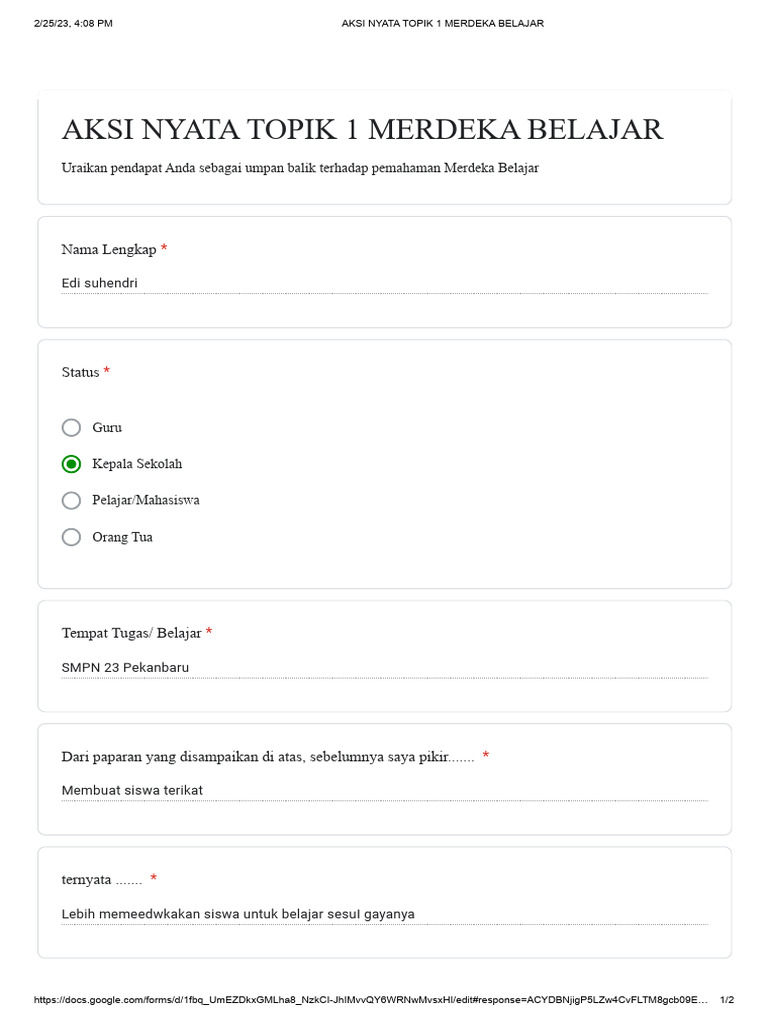Click the Nama Lengkap field containing Edi suhendri
Screen dimensions: 768x1024
point(385,283)
